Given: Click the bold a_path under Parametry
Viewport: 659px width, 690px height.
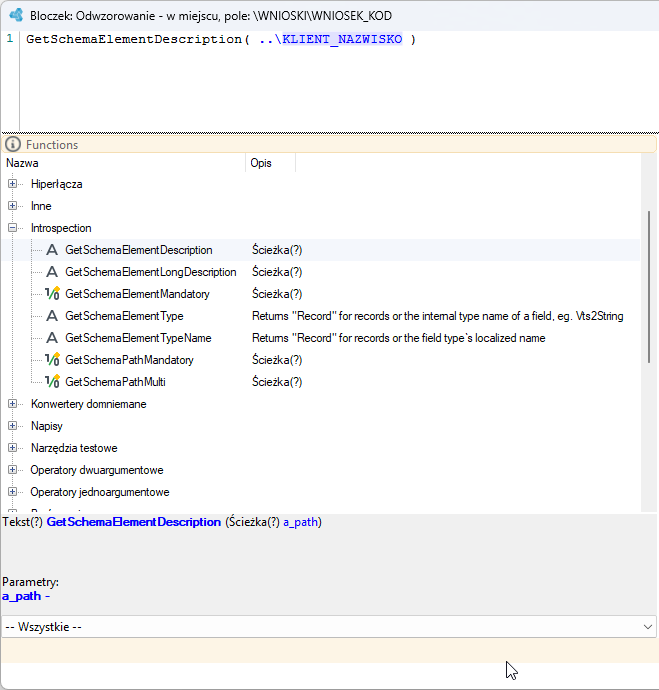Looking at the screenshot, I should (x=22, y=596).
